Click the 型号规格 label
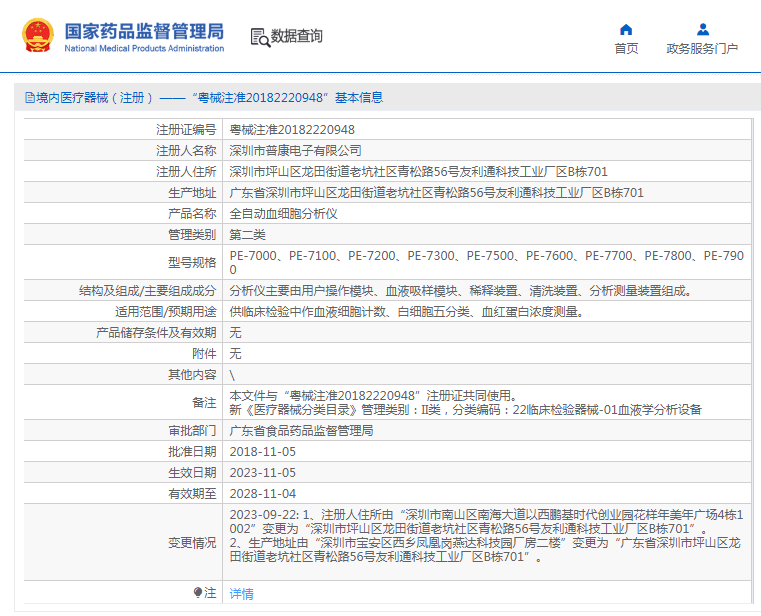 (192, 263)
